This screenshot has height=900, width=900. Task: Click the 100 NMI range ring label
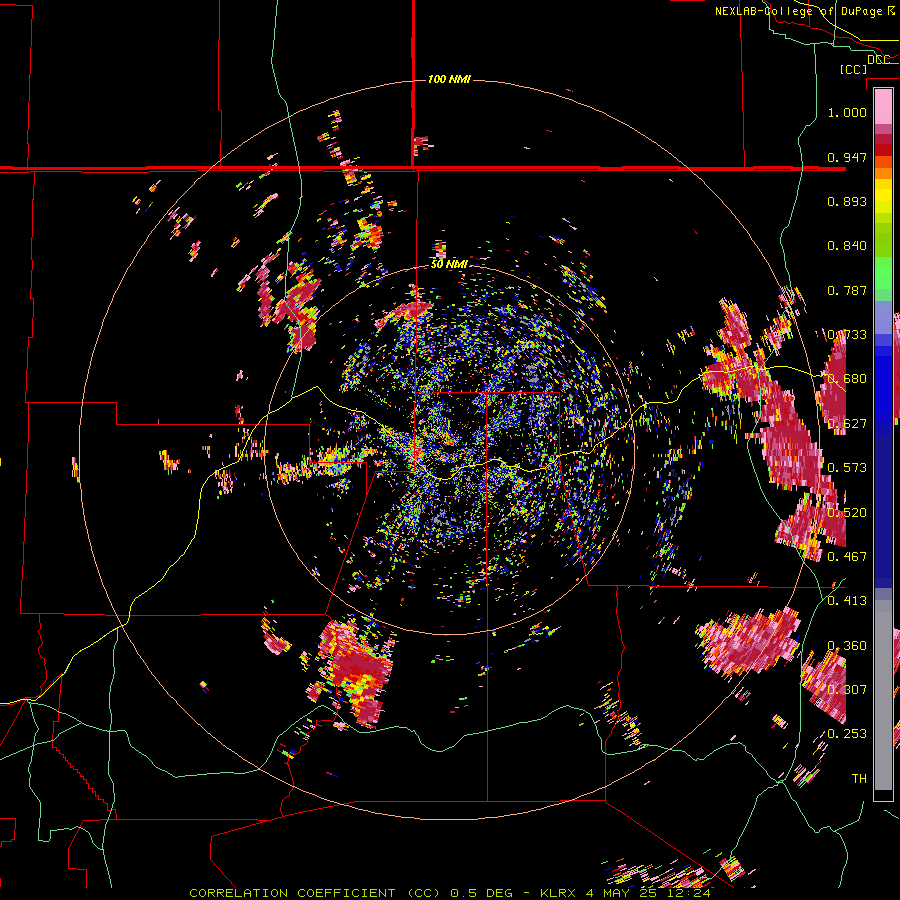(x=449, y=79)
